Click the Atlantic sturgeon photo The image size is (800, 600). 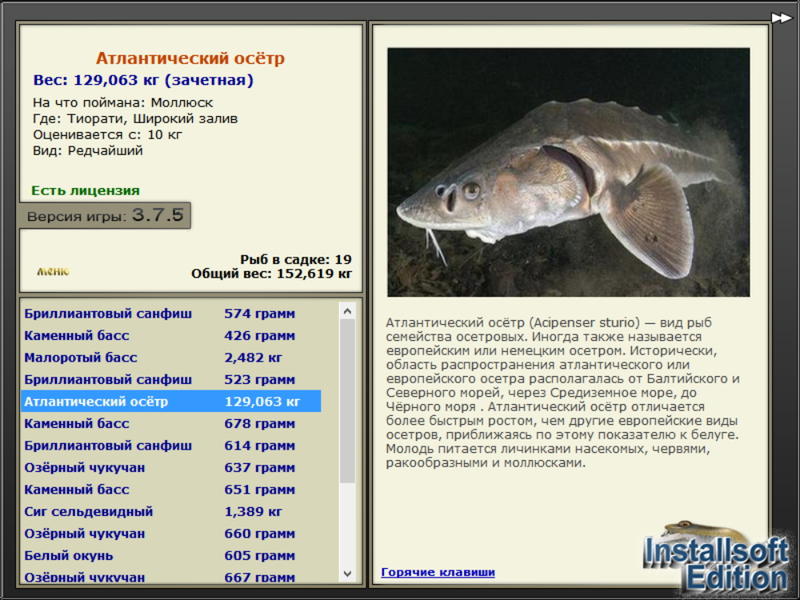[x=568, y=172]
